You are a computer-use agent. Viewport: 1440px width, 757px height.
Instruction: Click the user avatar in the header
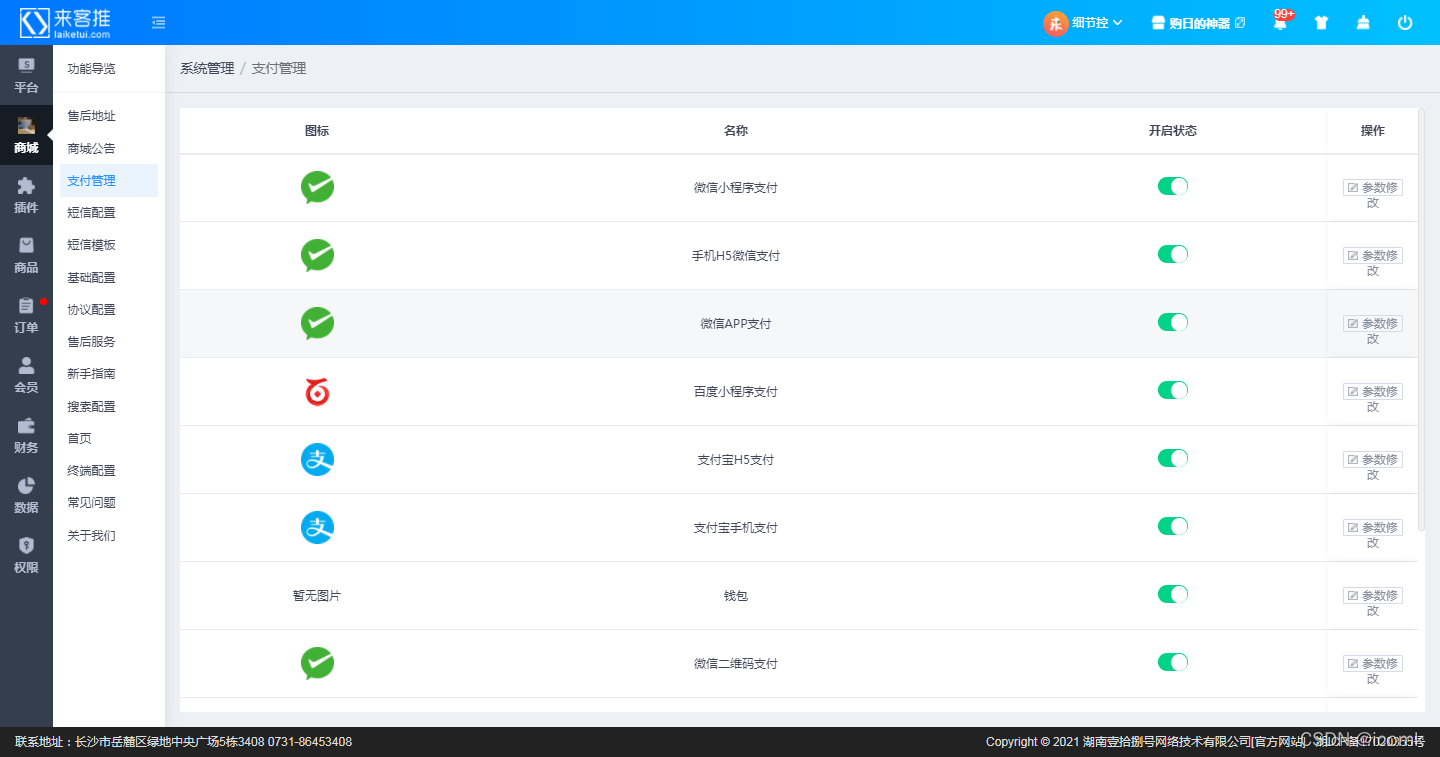[x=1055, y=23]
